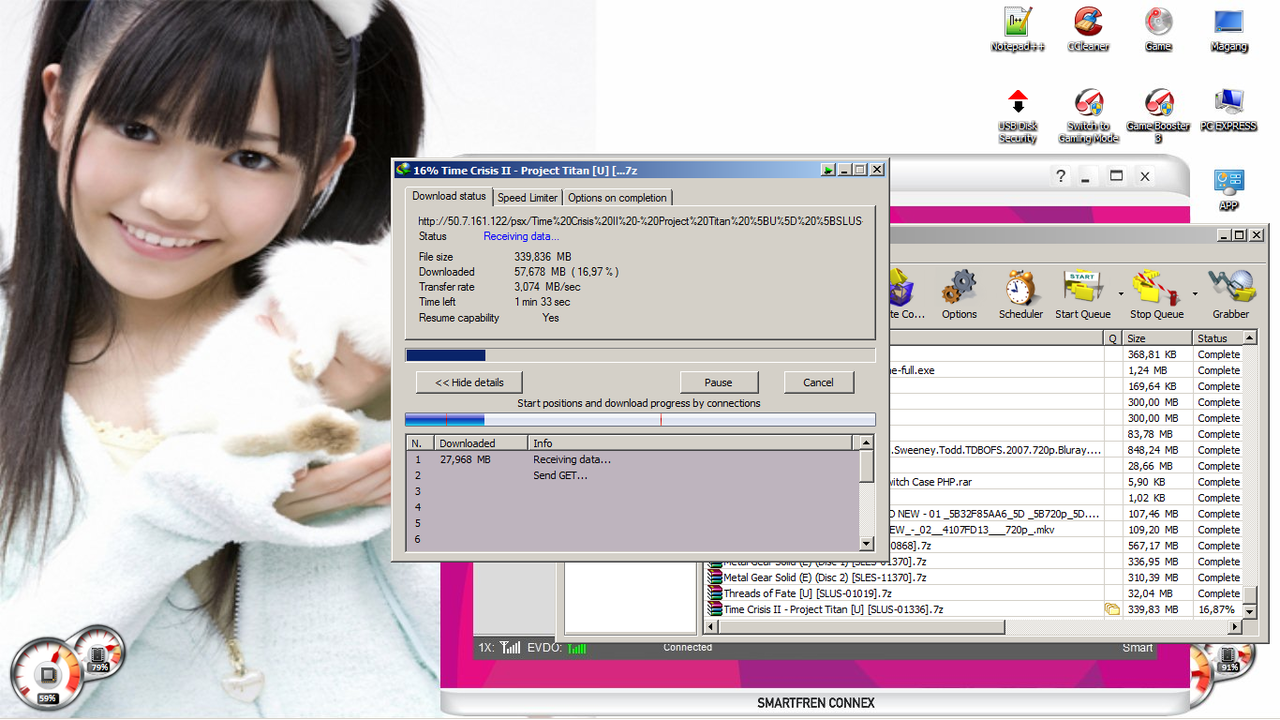1280x720 pixels.
Task: Click the 567,17 MB size cell
Action: click(1158, 546)
